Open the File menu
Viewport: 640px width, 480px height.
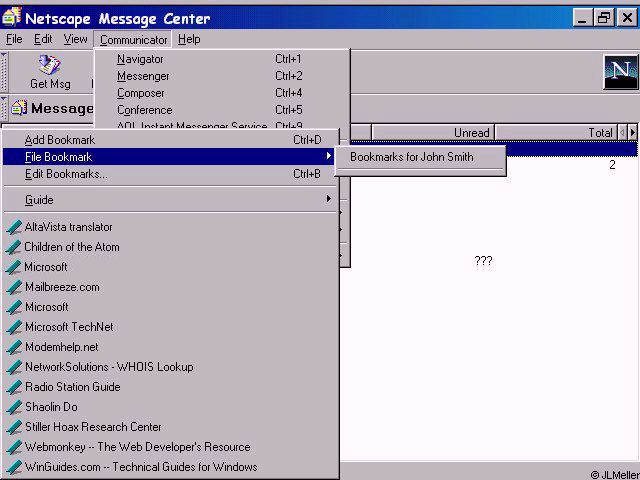pos(14,39)
